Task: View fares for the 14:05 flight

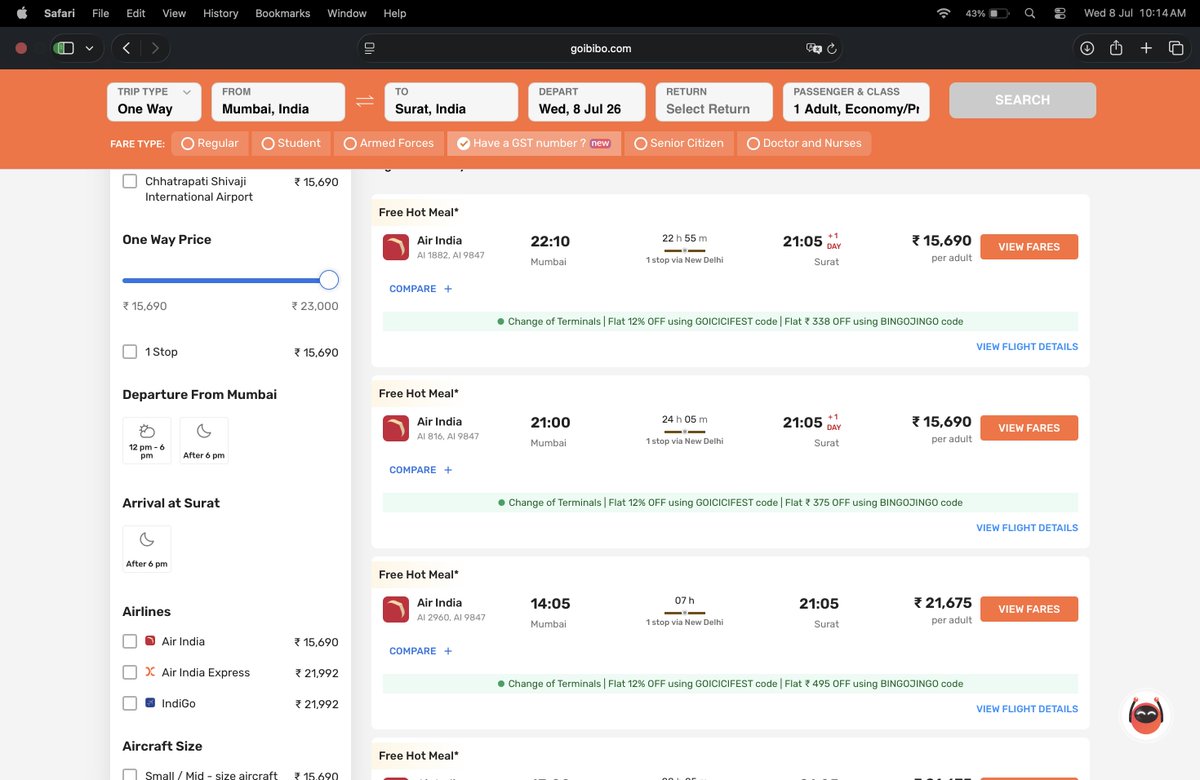Action: point(1029,609)
